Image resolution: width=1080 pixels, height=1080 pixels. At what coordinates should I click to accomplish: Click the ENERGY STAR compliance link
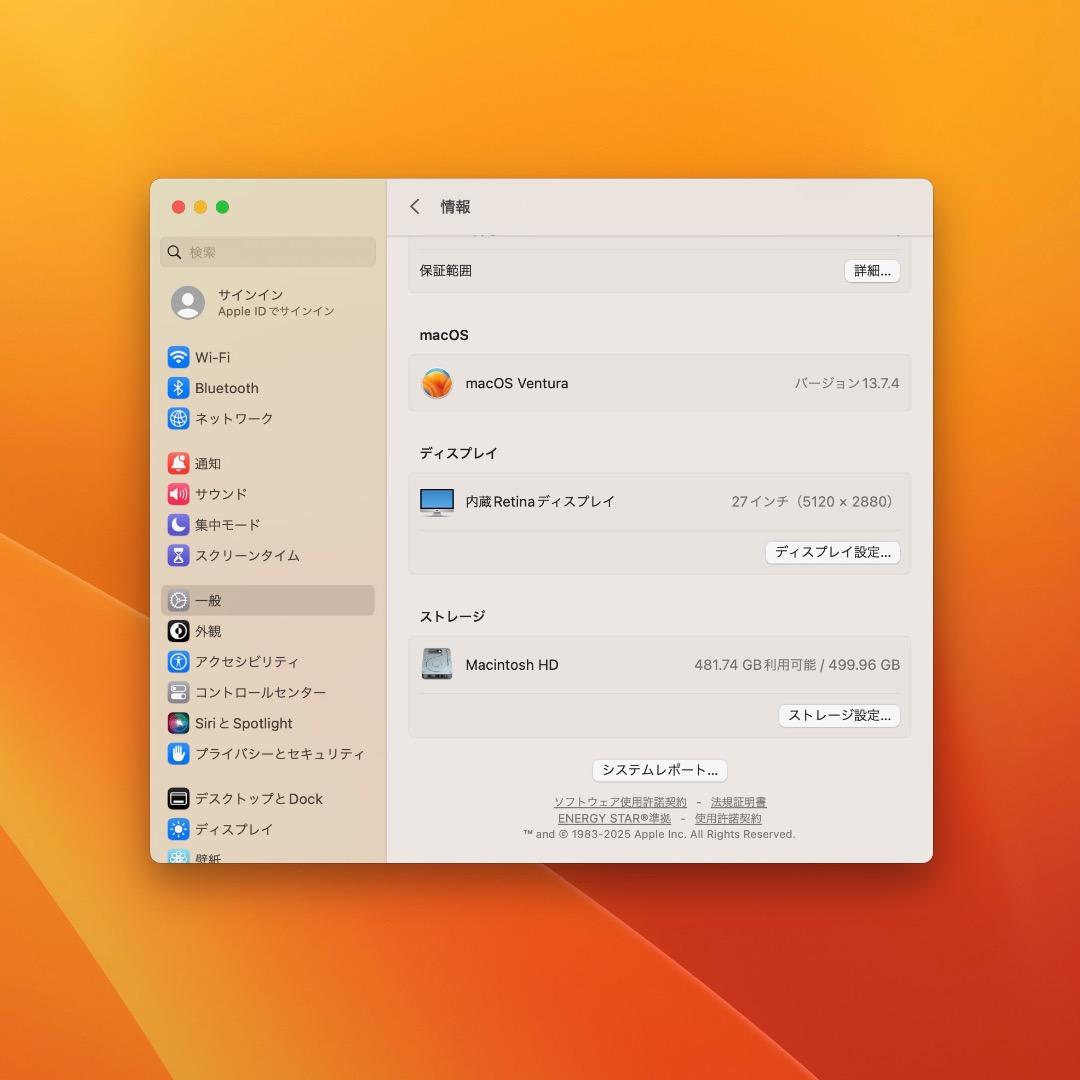(x=614, y=818)
